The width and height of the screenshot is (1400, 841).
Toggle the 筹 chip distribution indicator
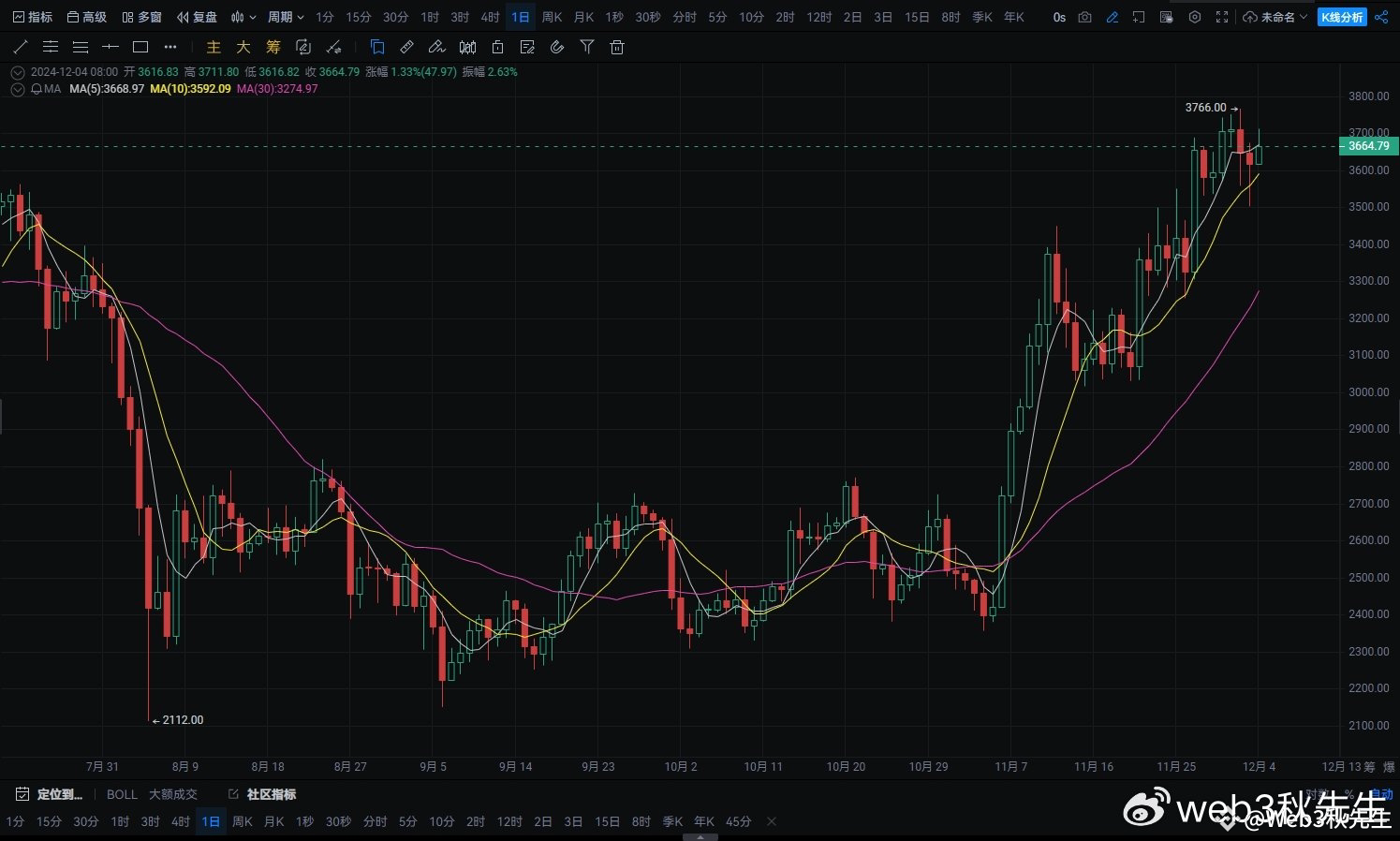click(273, 47)
